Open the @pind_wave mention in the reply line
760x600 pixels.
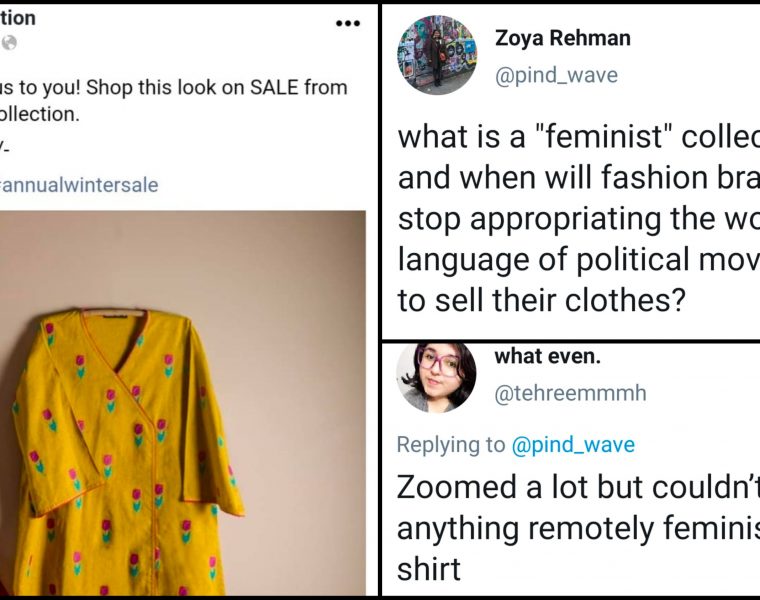(573, 445)
